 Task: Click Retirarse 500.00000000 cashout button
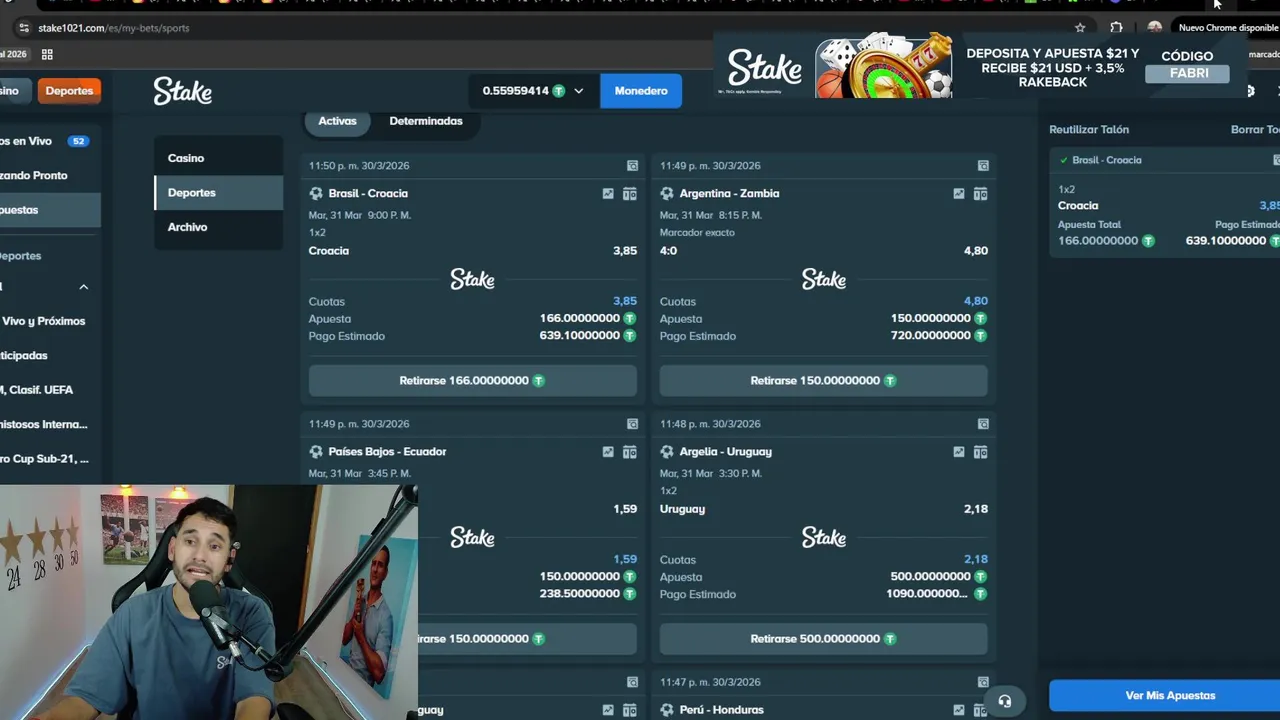(x=823, y=638)
